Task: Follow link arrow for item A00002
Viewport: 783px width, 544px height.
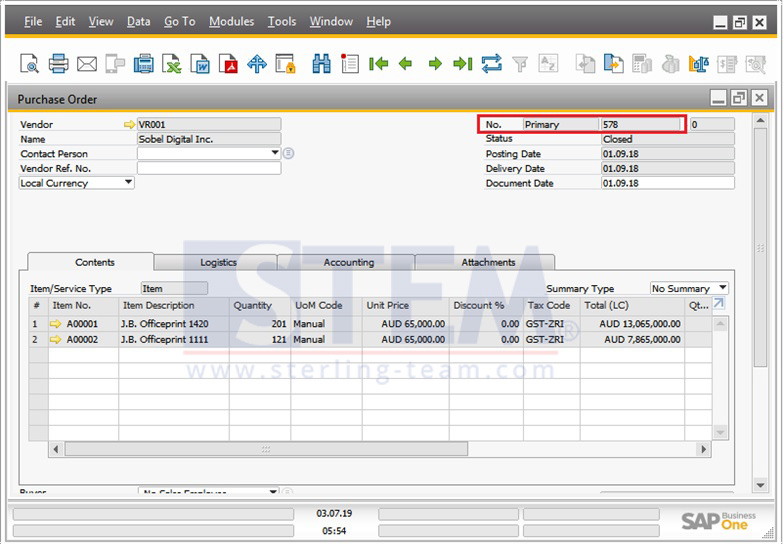Action: pos(55,340)
